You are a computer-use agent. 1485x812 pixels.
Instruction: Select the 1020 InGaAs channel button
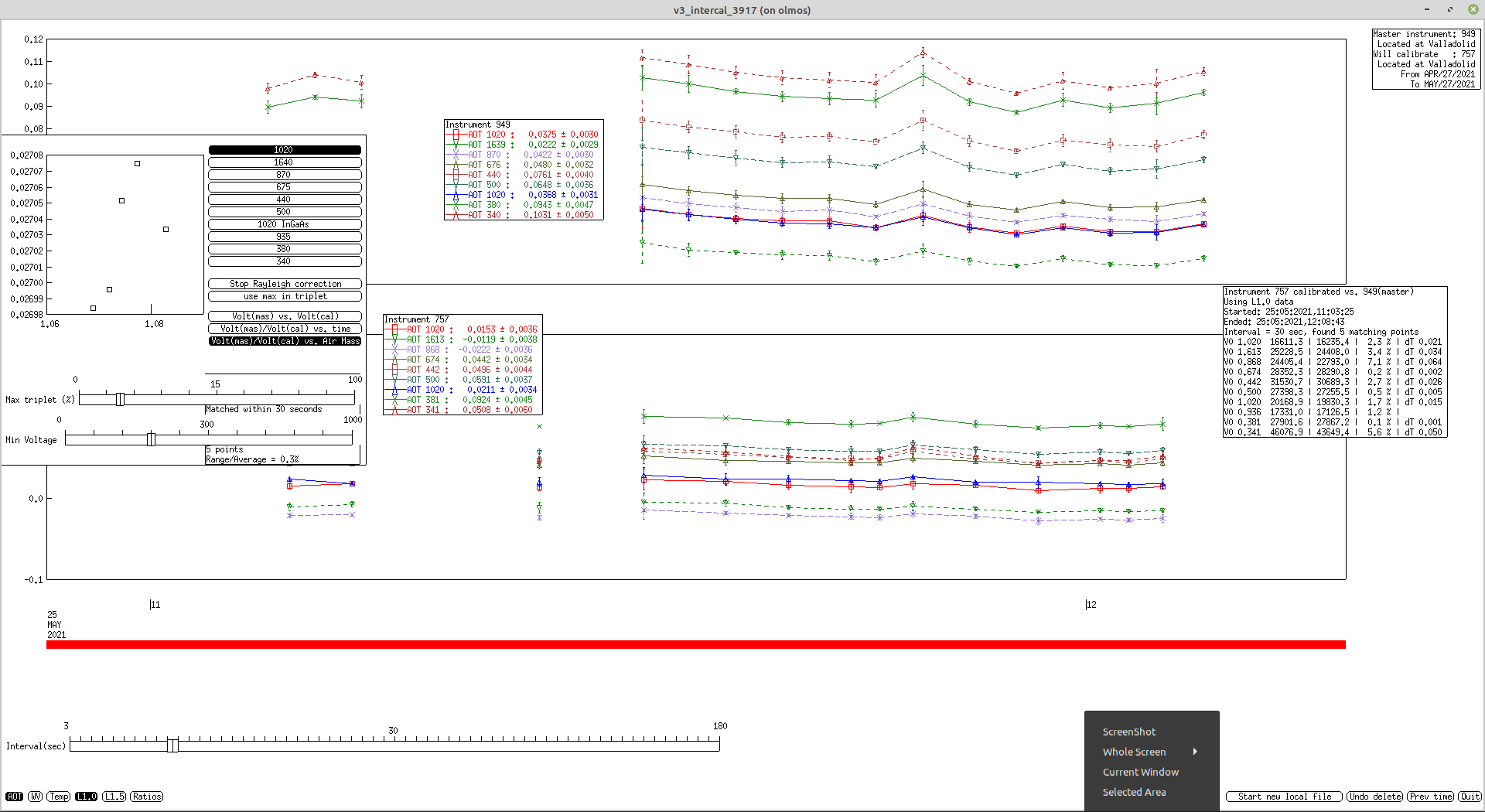pos(285,224)
